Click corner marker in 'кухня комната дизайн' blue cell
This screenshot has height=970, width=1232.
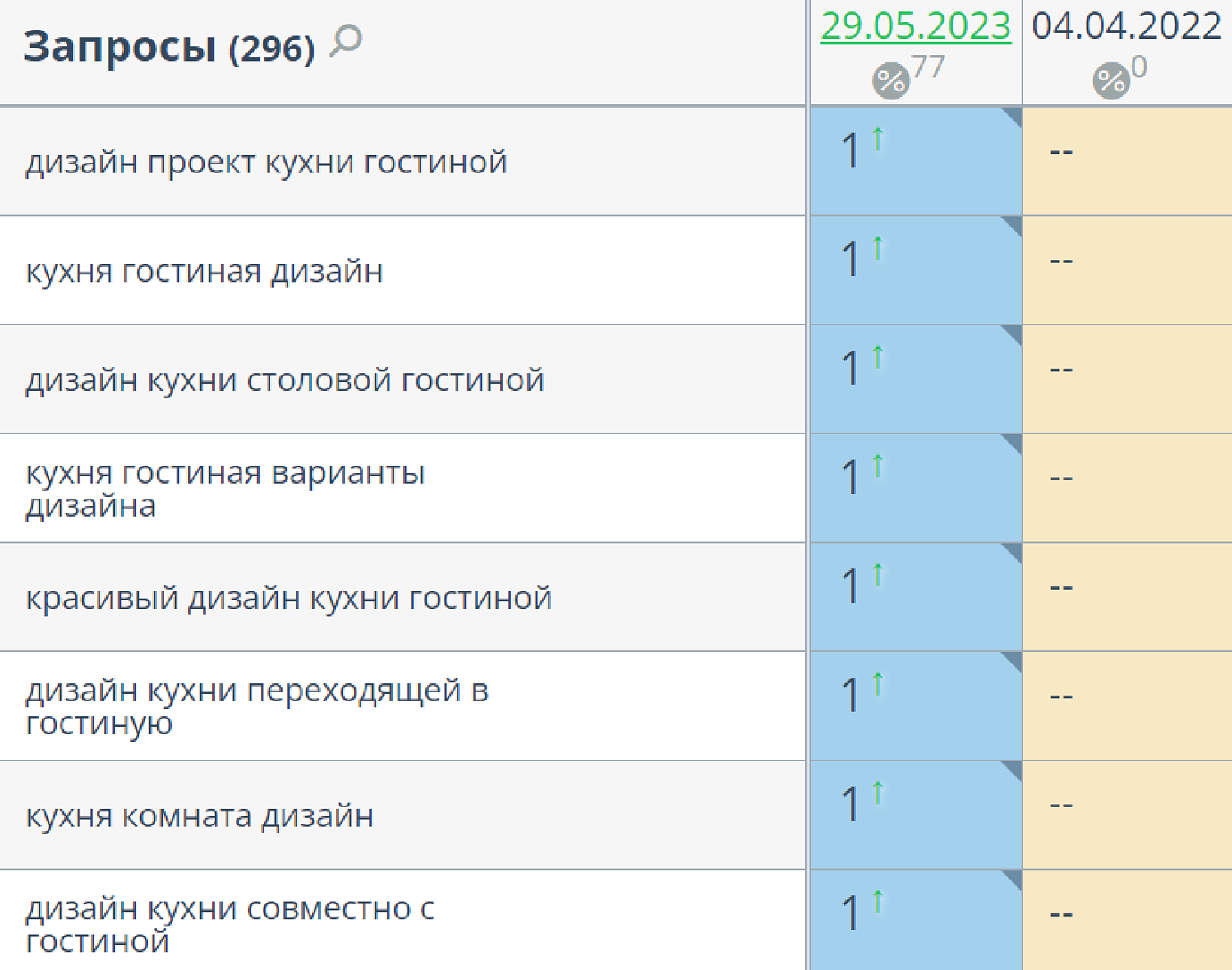point(1014,768)
